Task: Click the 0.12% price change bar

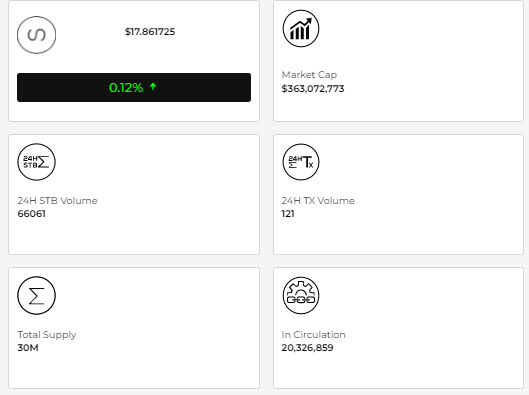Action: (x=134, y=87)
